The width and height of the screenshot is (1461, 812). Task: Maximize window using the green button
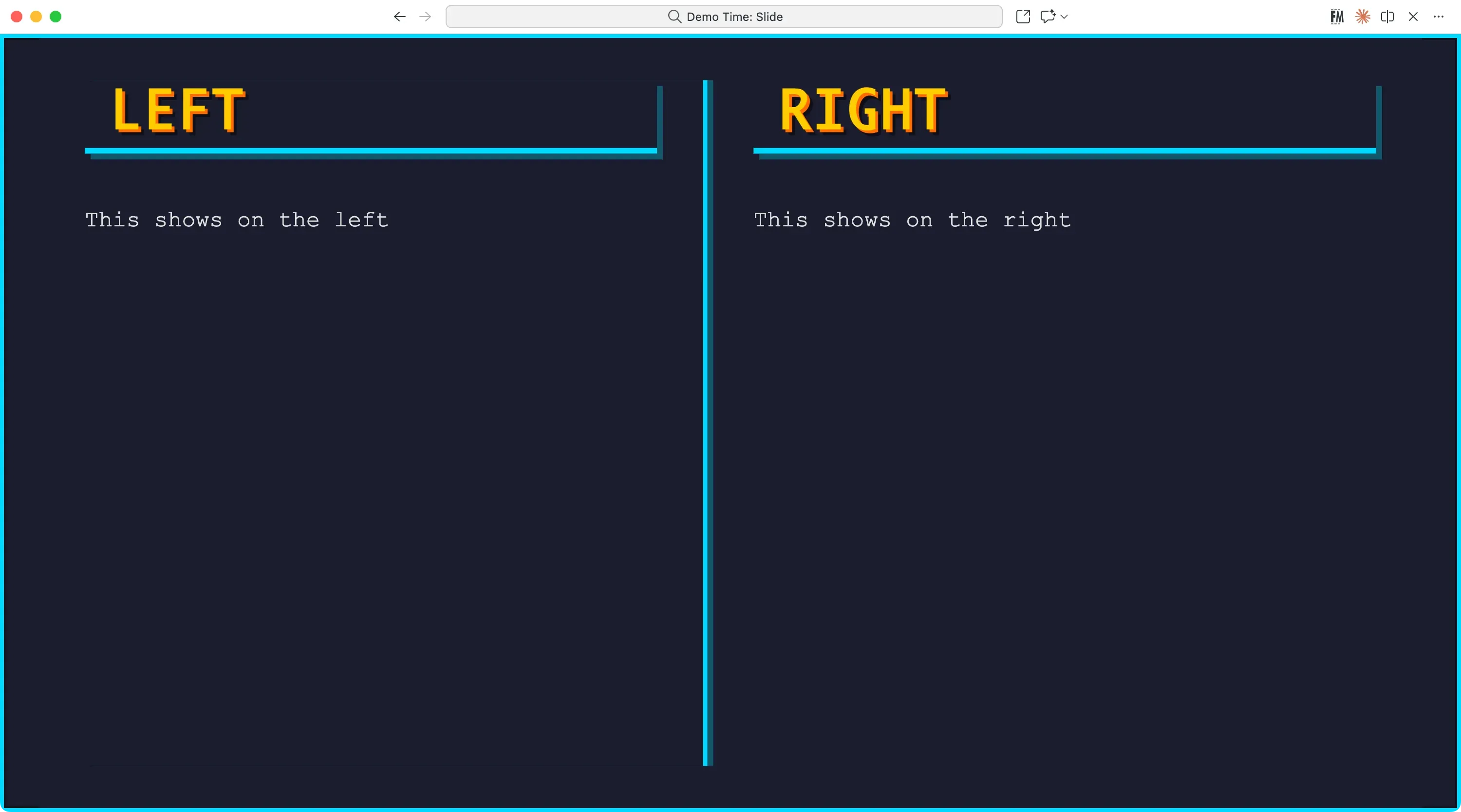tap(56, 17)
